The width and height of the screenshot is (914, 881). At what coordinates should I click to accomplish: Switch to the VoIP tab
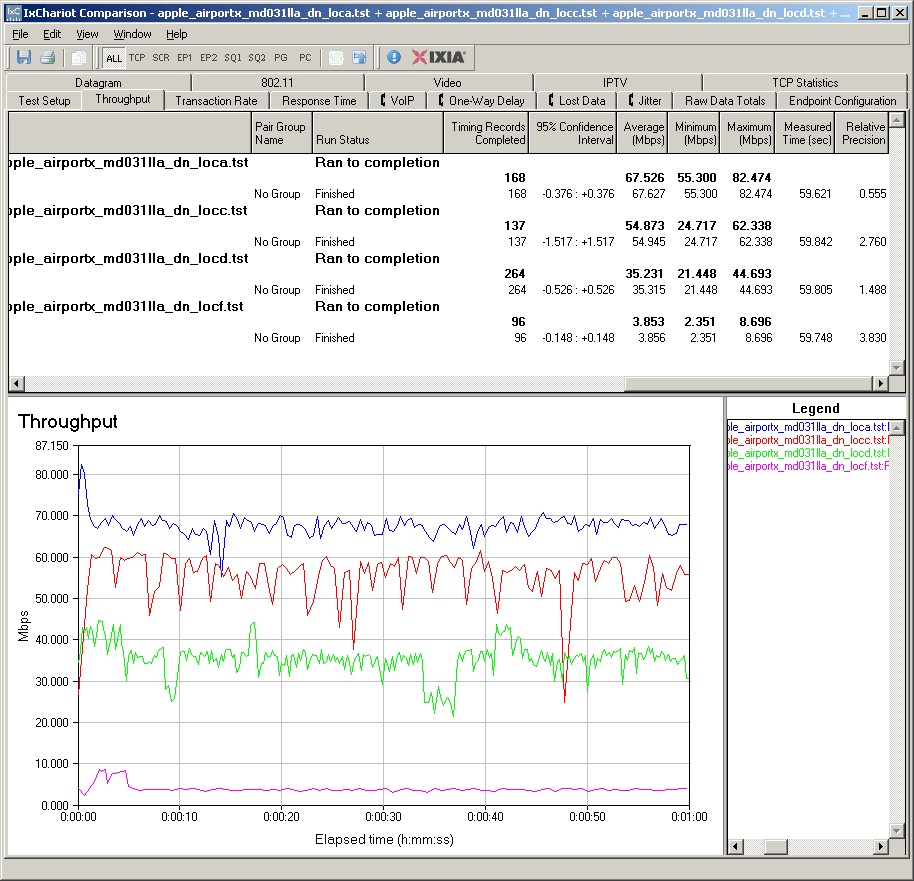(398, 101)
